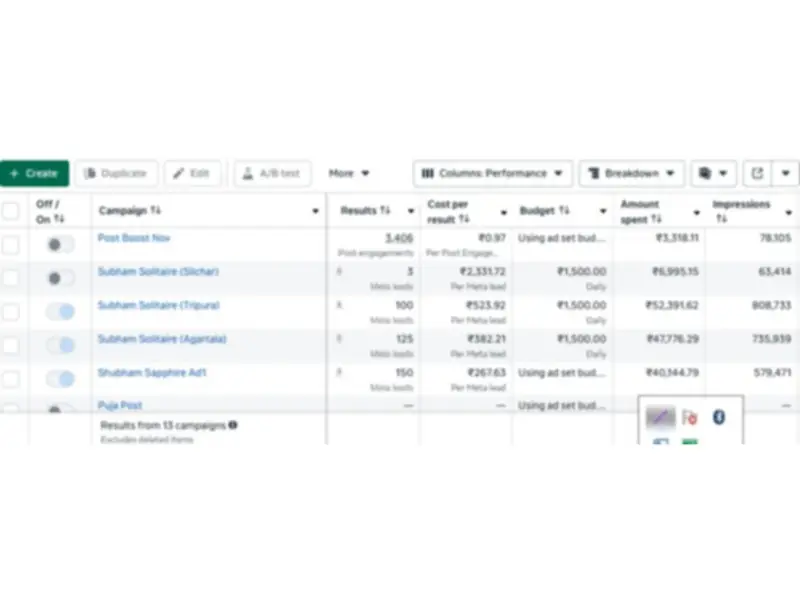This screenshot has width=800, height=600.
Task: Open the Budget column header dropdown
Action: pyautogui.click(x=604, y=210)
